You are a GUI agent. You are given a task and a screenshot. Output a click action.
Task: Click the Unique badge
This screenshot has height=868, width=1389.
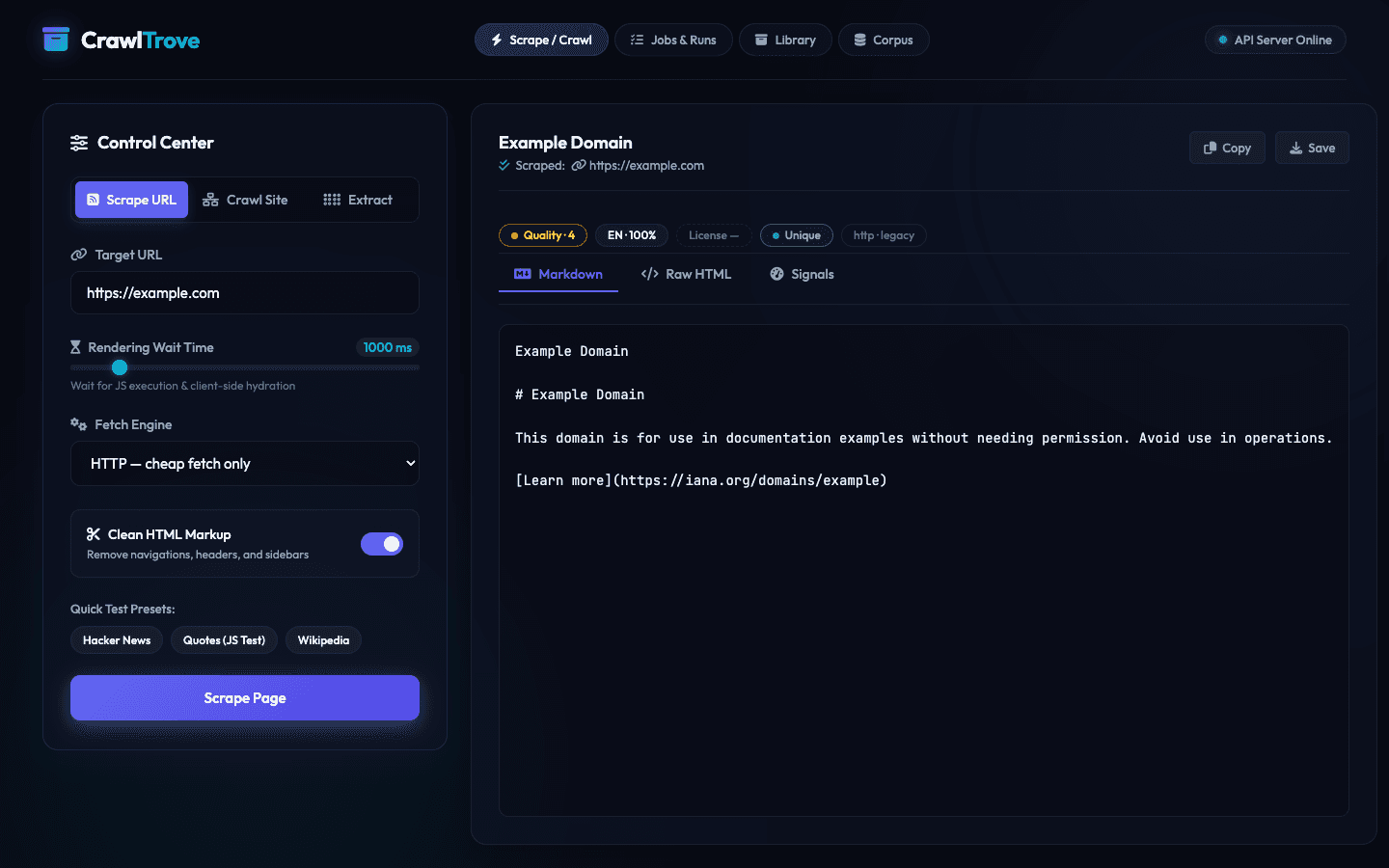tap(797, 235)
